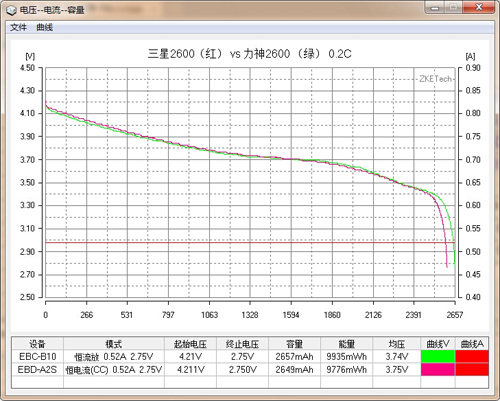Click the red 曲线A swatch for EBD-A2S
Screen dimensions: 500x401
click(x=472, y=369)
